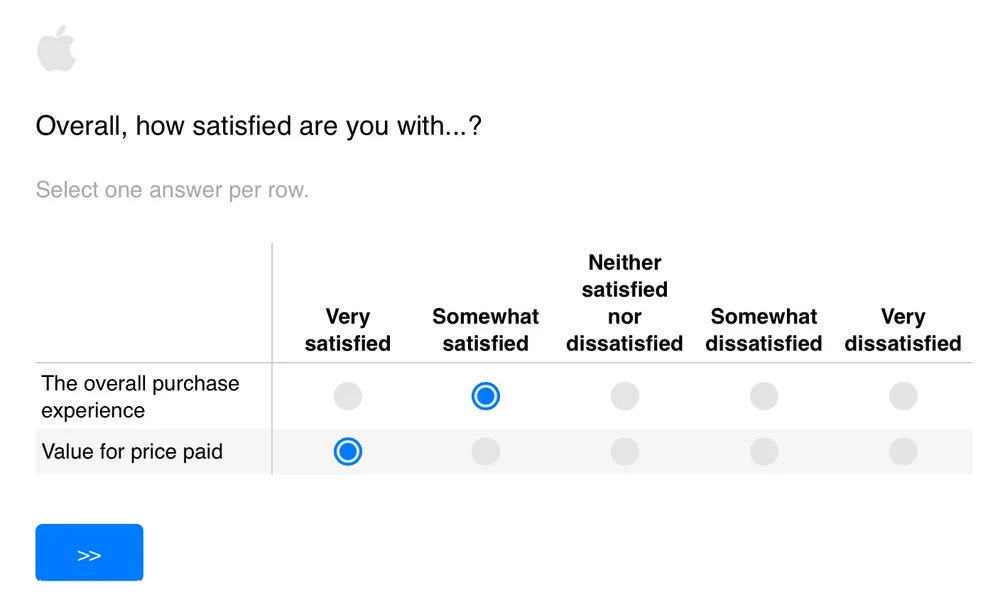This screenshot has width=1000, height=604.
Task: Select Very satisfied for Value for price paid
Action: pos(348,452)
